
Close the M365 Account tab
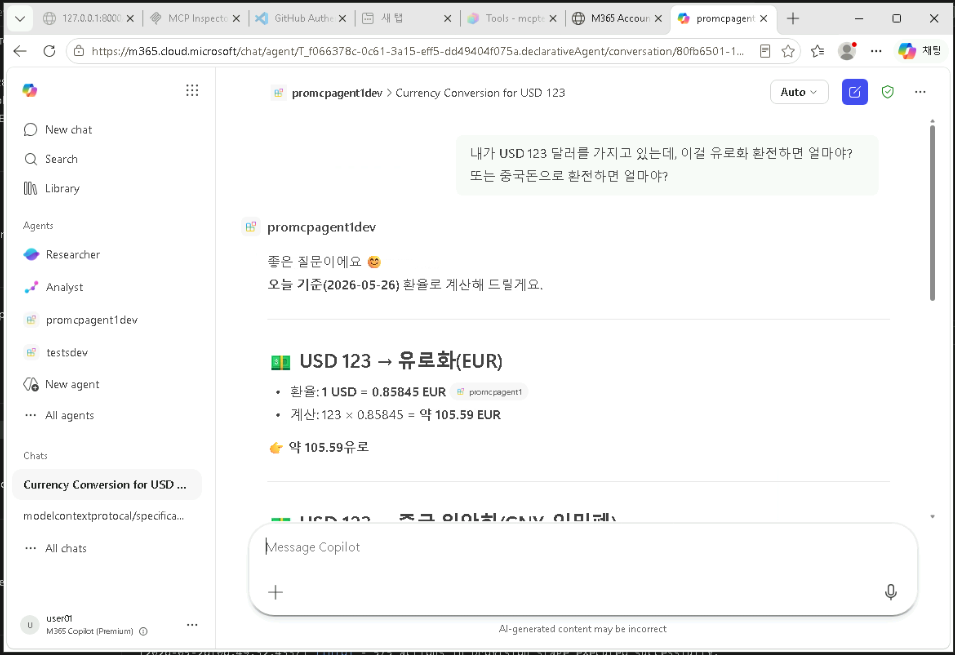click(658, 19)
